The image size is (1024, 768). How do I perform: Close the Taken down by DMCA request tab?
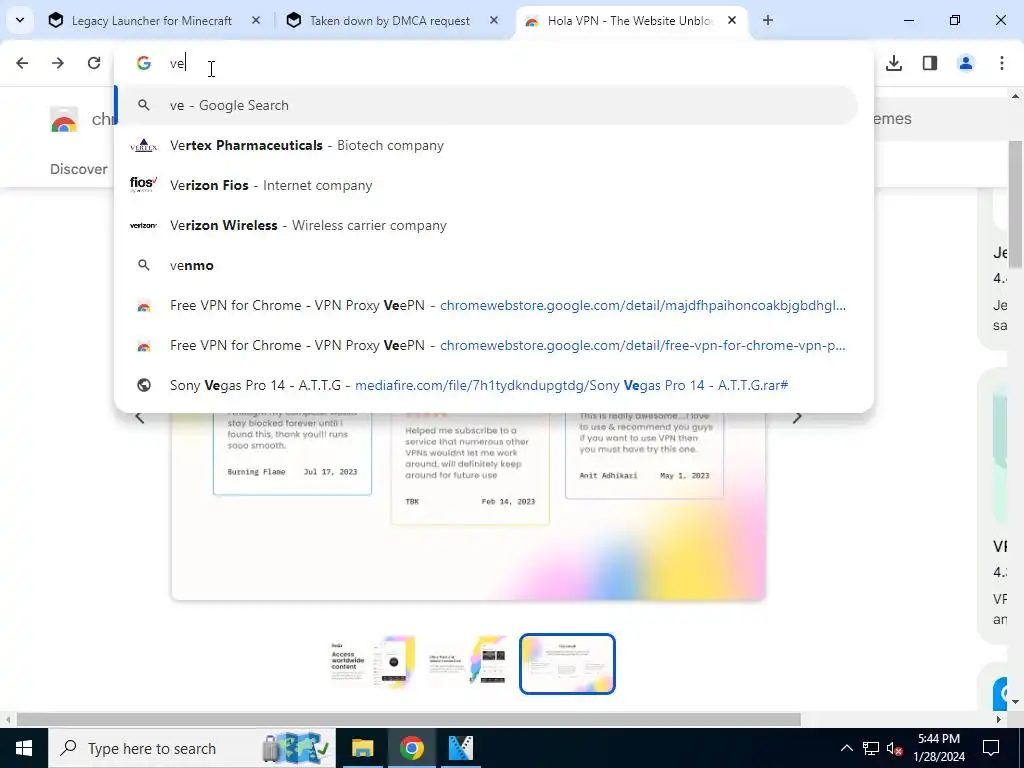494,21
